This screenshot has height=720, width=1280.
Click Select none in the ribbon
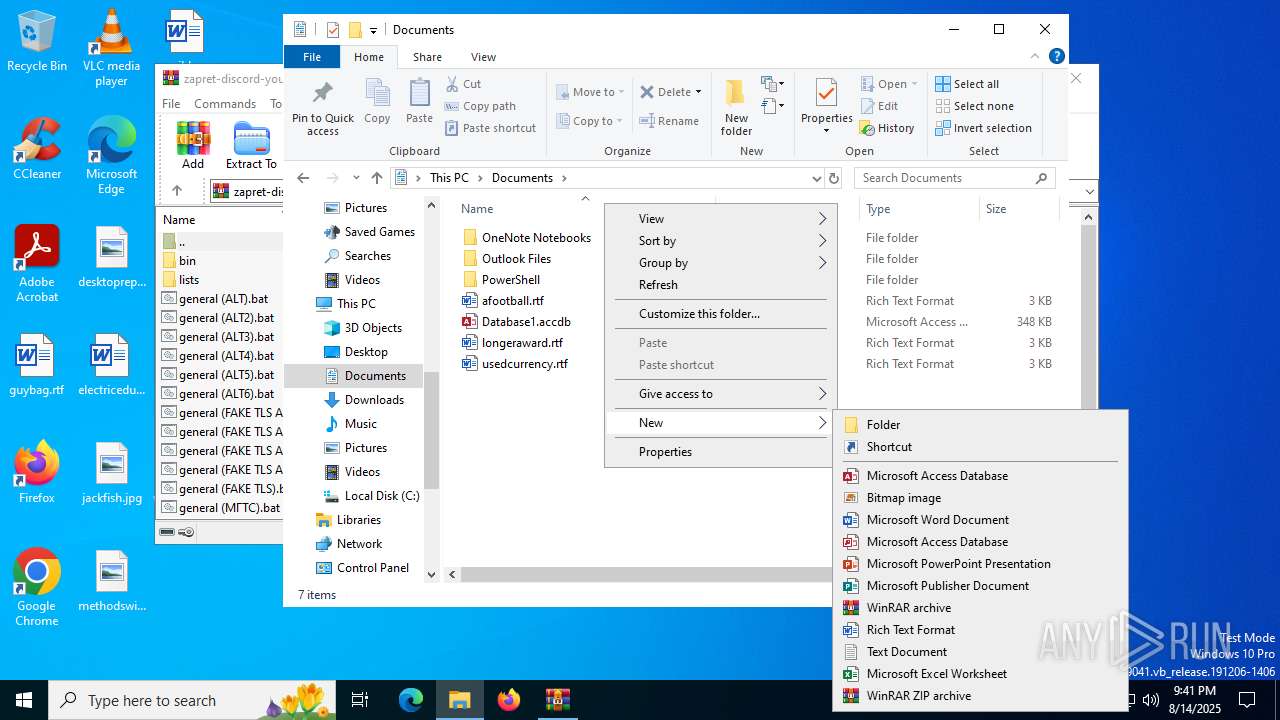pos(974,106)
